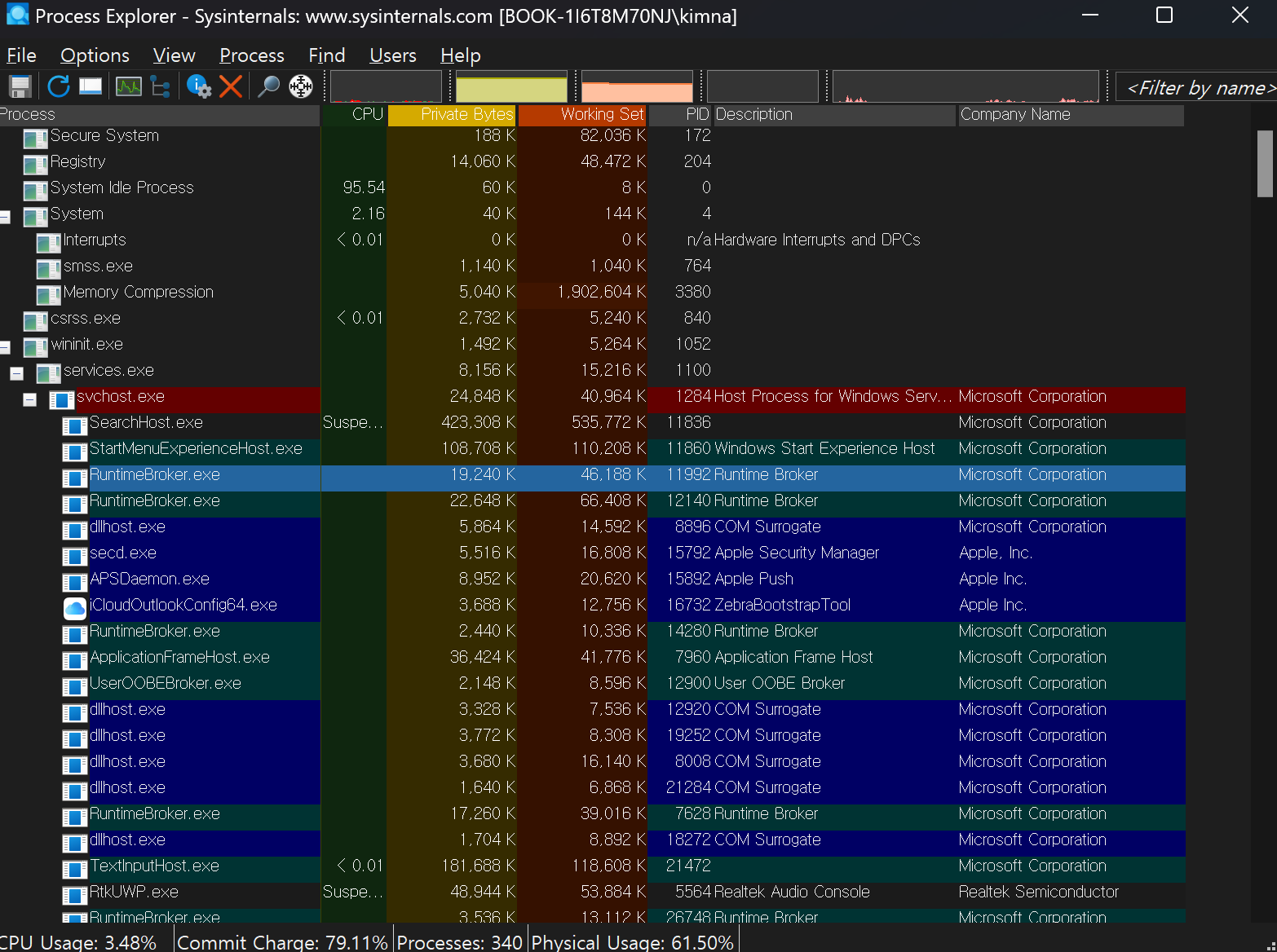1277x952 pixels.
Task: Sort by the Working Set column header
Action: 582,115
